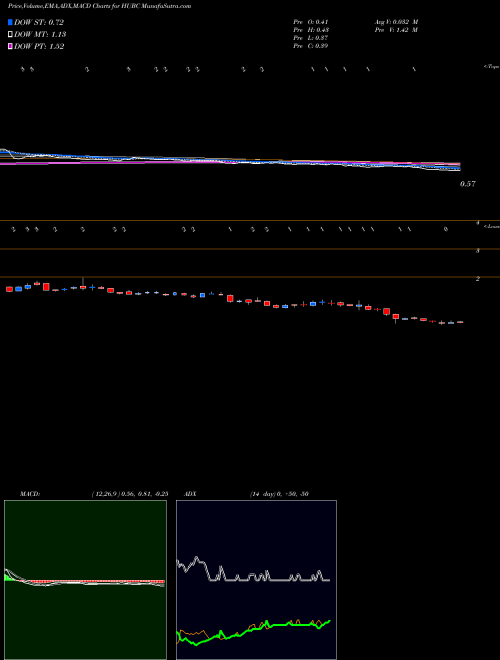This screenshot has width=500, height=660.
Task: Click the Avg V: 0.032 M value
Action: point(396,21)
